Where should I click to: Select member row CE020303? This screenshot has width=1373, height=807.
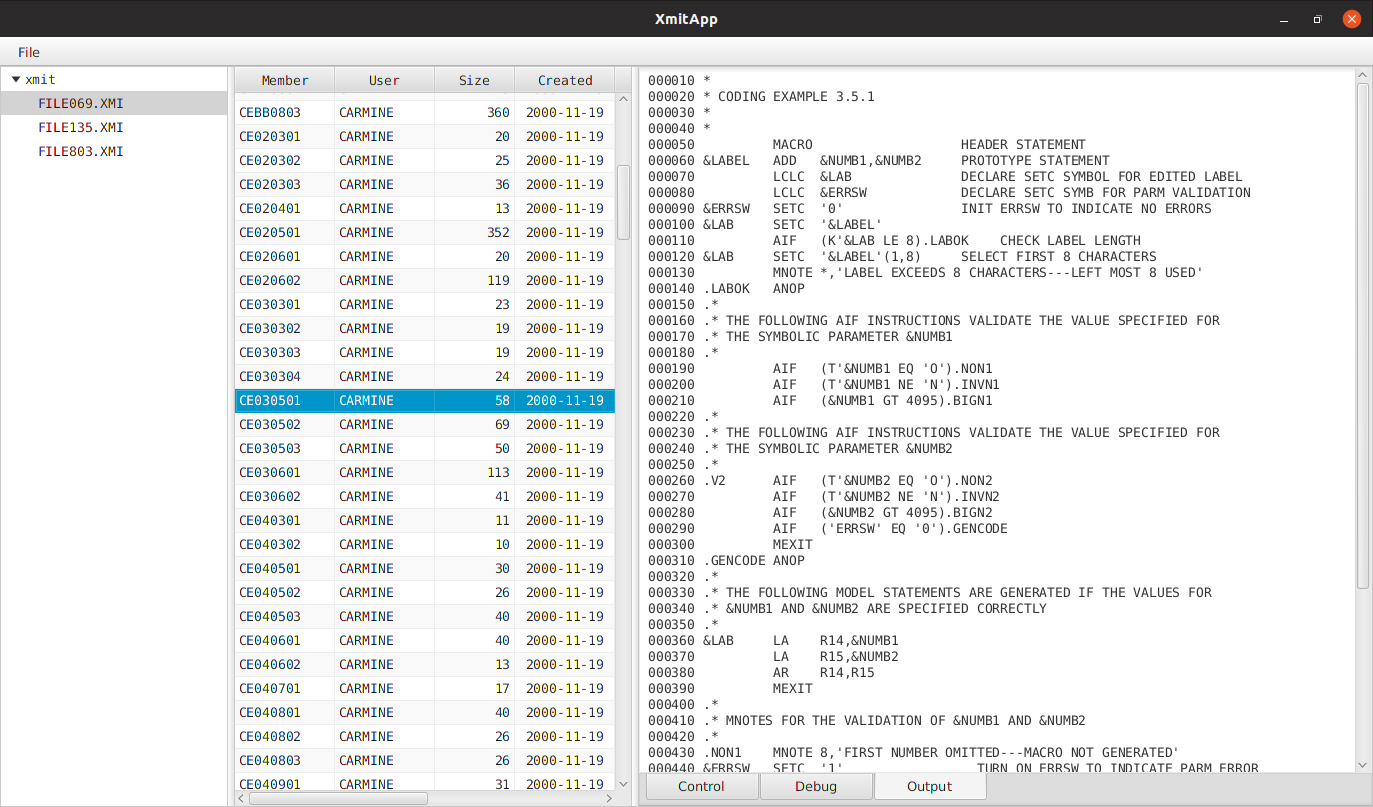[x=425, y=184]
